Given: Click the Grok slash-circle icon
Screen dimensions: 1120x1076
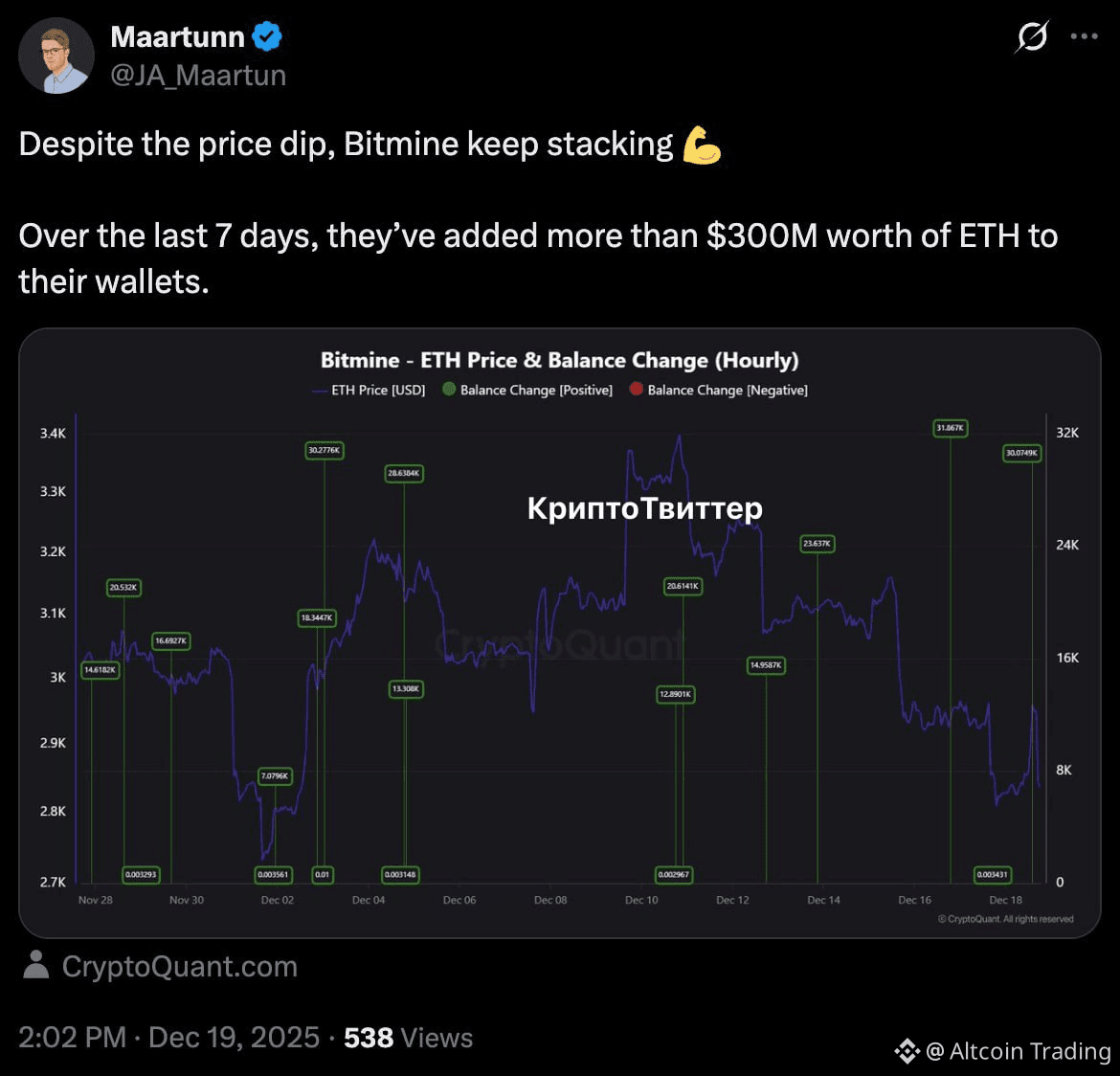Looking at the screenshot, I should click(1031, 36).
